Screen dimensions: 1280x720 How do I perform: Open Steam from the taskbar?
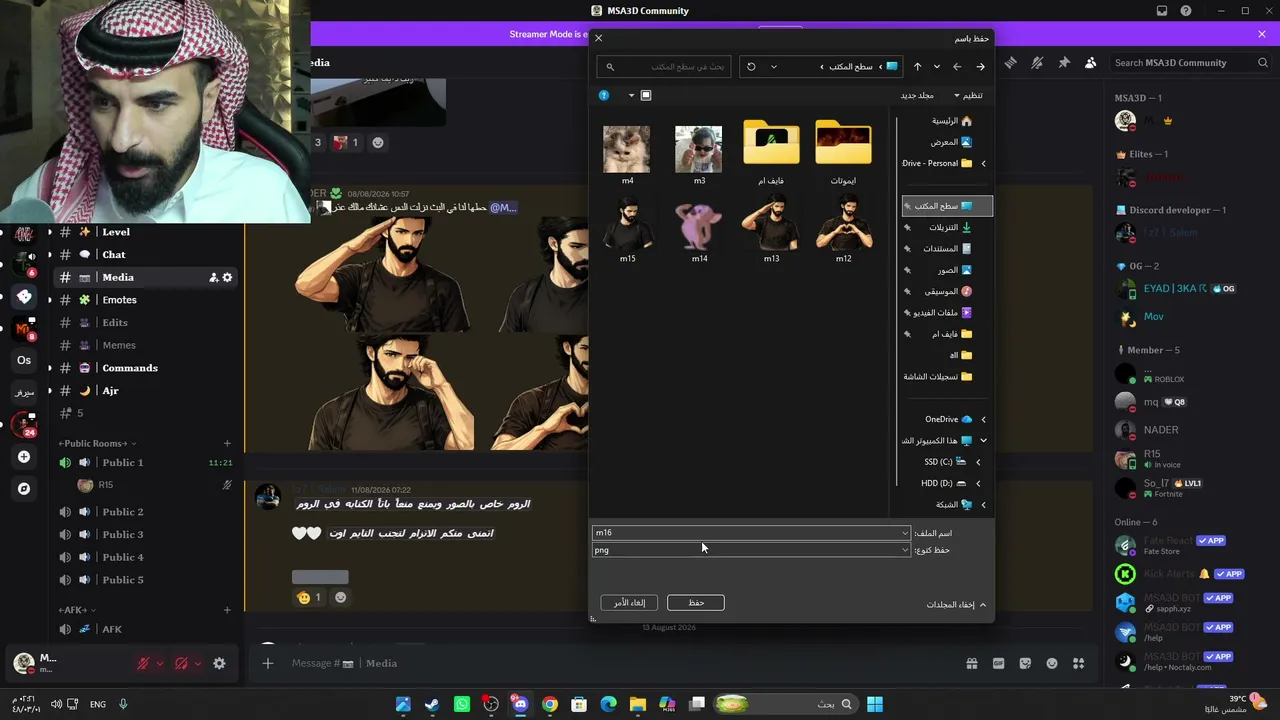click(432, 704)
